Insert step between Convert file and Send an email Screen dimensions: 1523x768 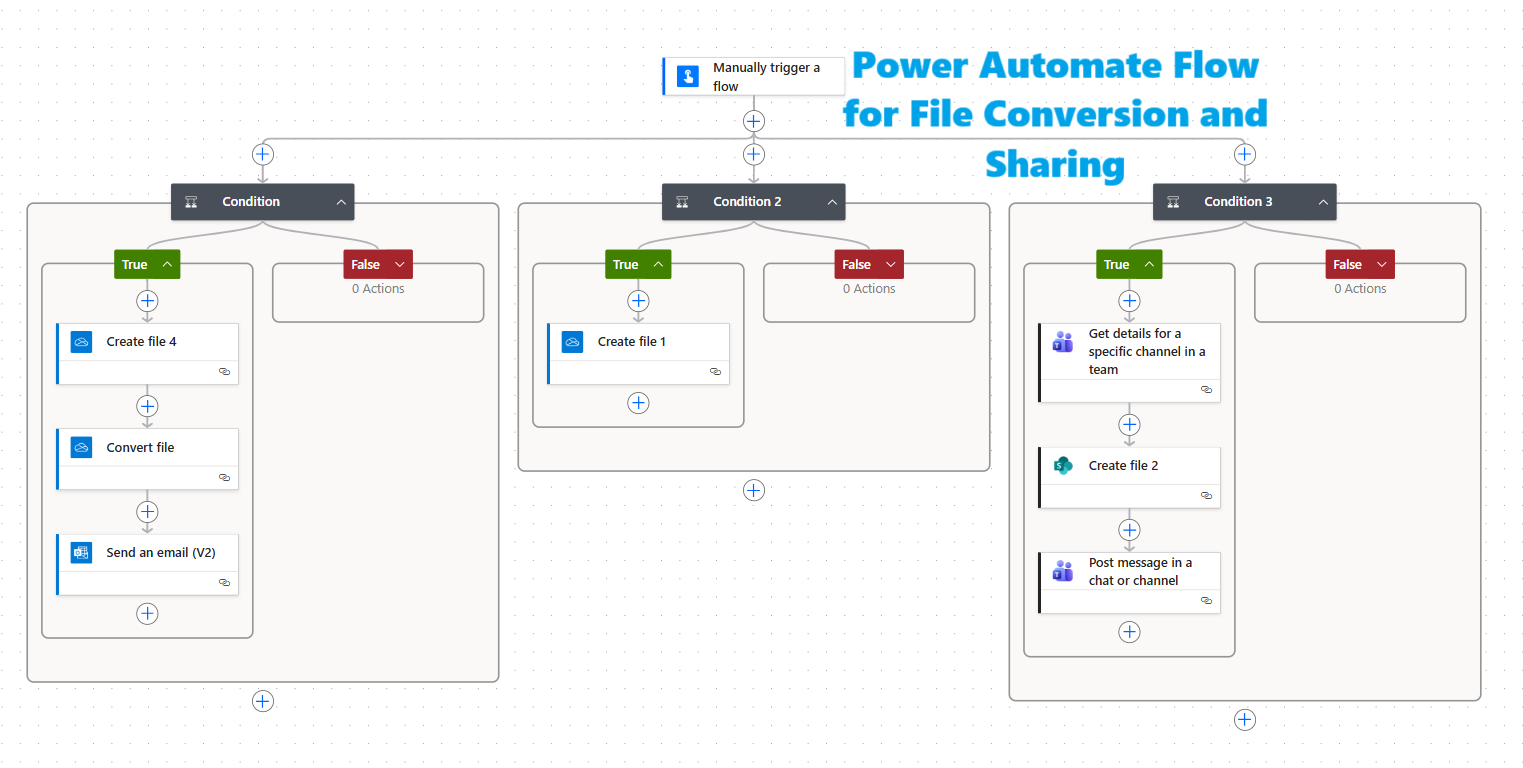(x=147, y=512)
